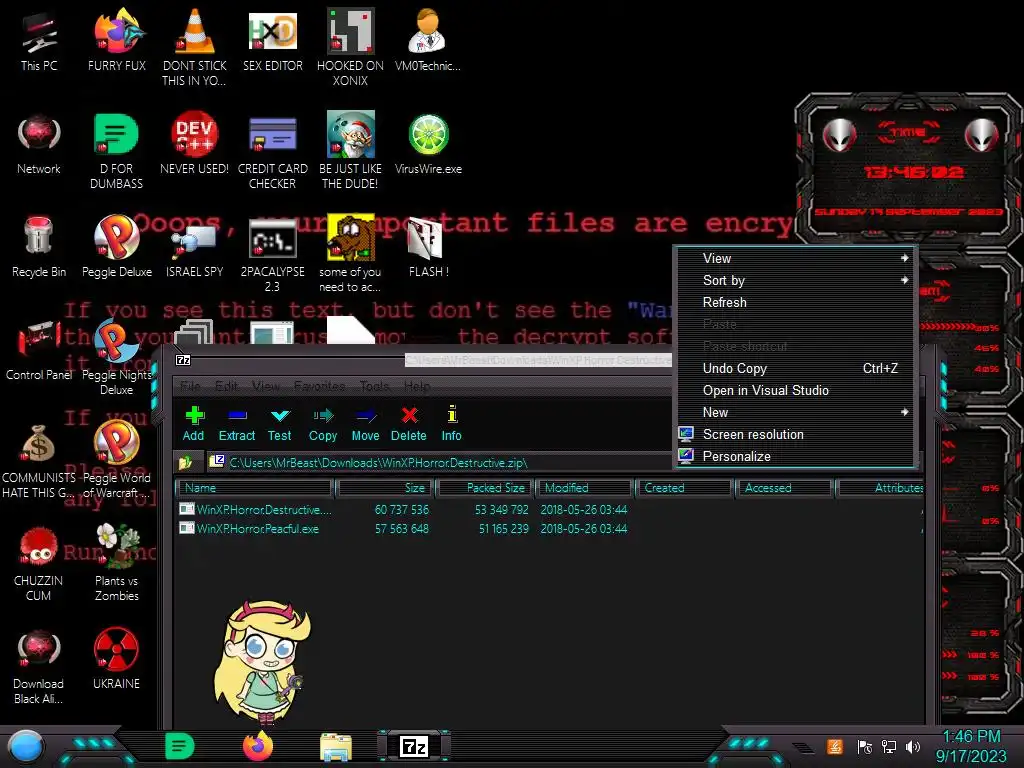Select Undo Copy in context menu
The image size is (1024, 768).
click(795, 368)
